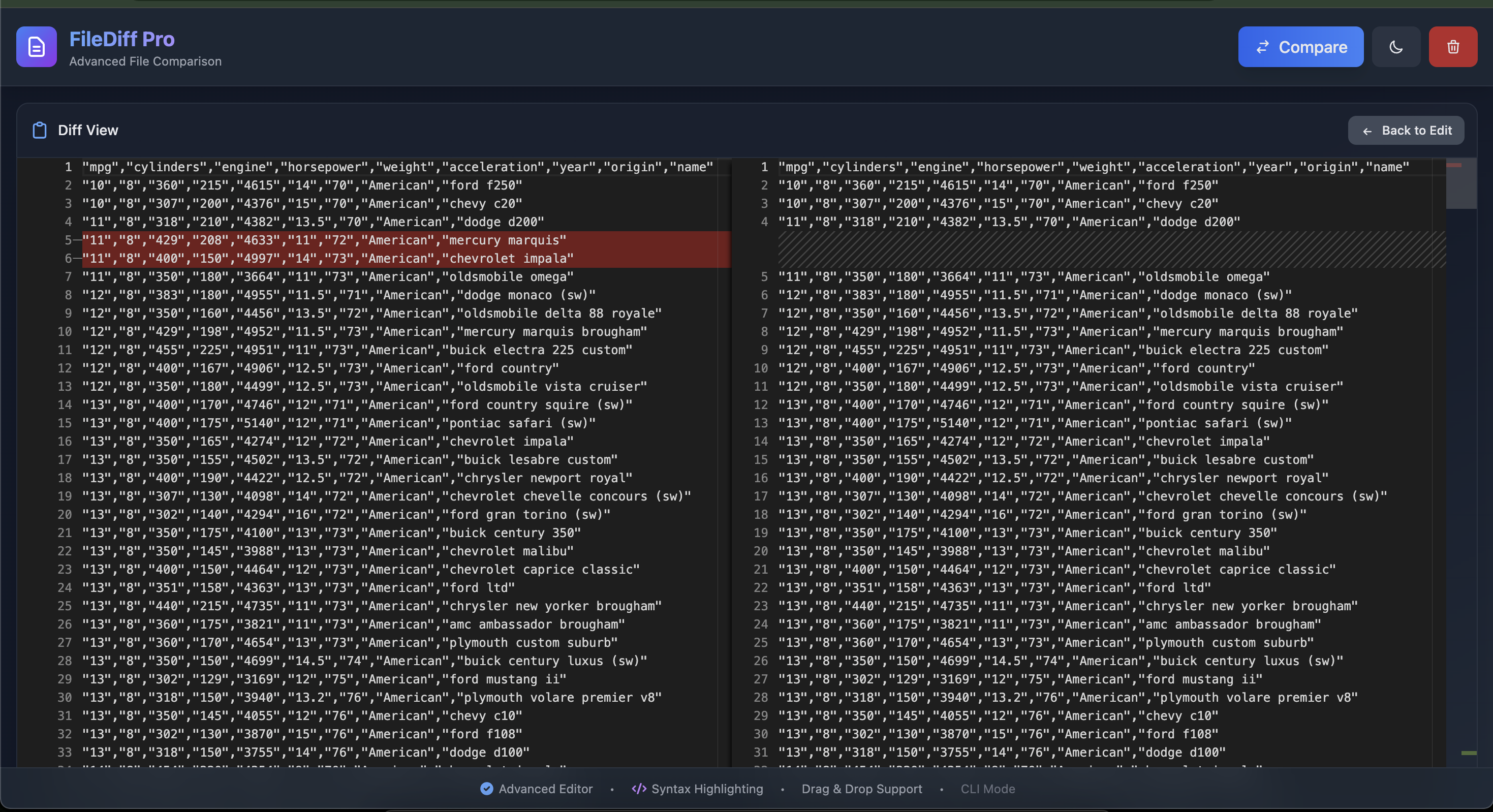Click the FileDiff Pro document logo icon

click(37, 47)
